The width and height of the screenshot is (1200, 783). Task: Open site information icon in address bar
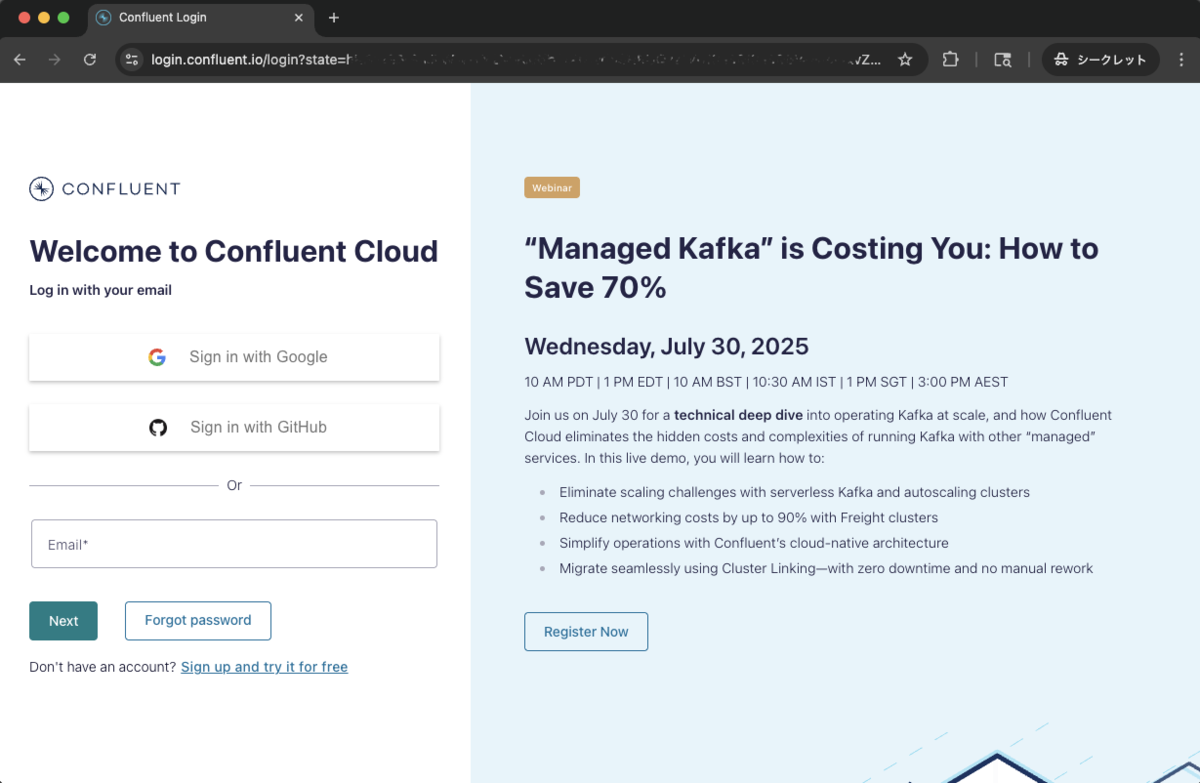(132, 60)
